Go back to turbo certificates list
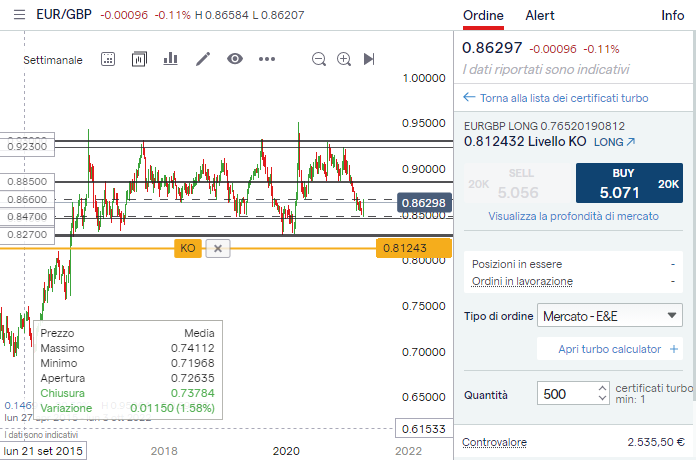 click(x=555, y=98)
